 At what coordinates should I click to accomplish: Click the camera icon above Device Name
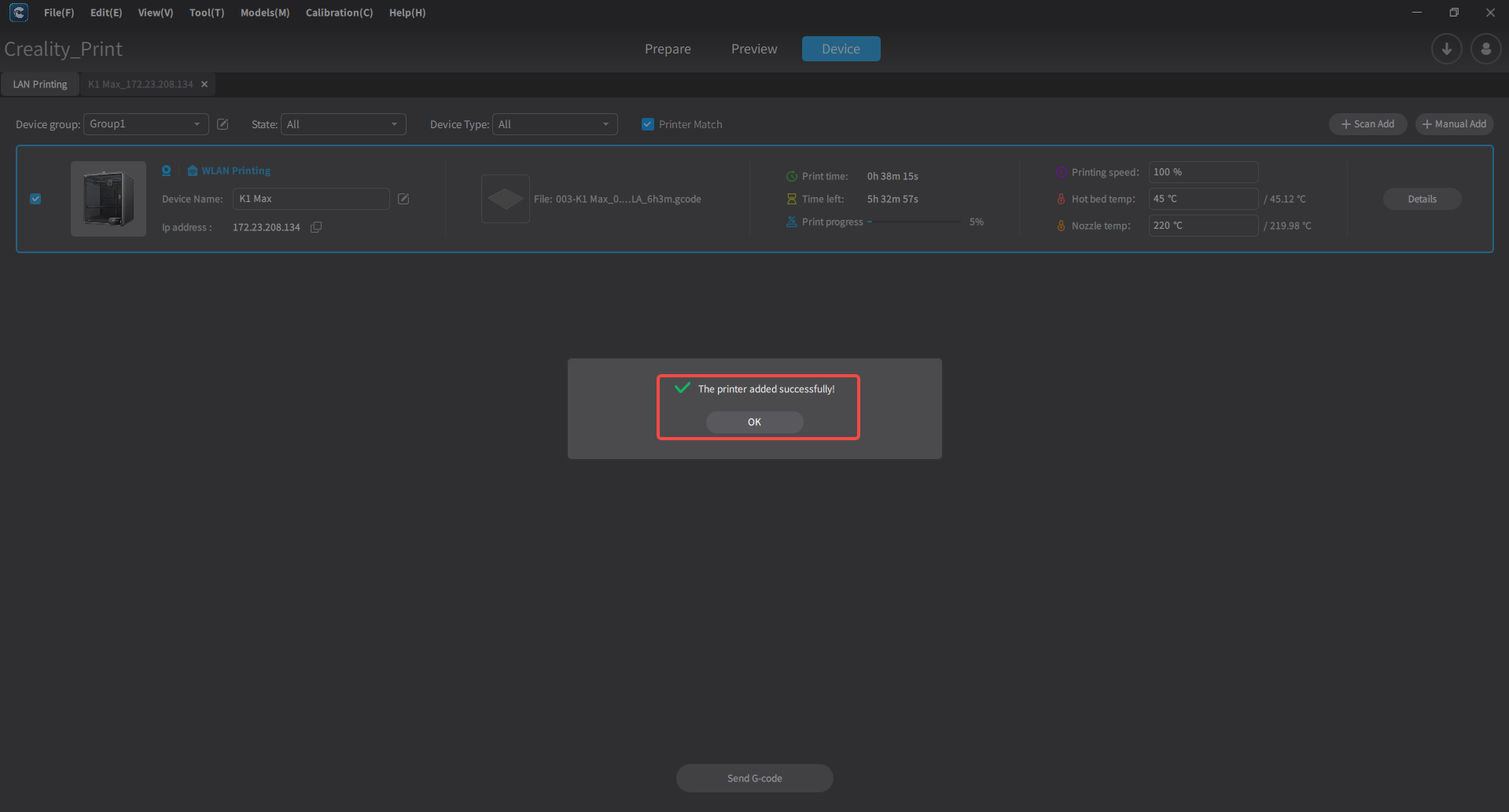point(167,171)
